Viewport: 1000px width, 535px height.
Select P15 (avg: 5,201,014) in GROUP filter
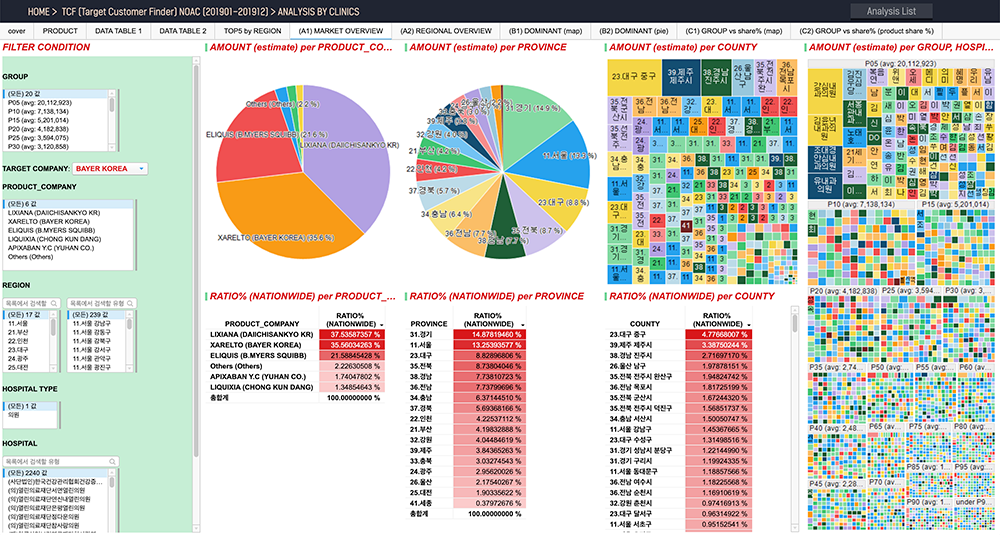(55, 120)
